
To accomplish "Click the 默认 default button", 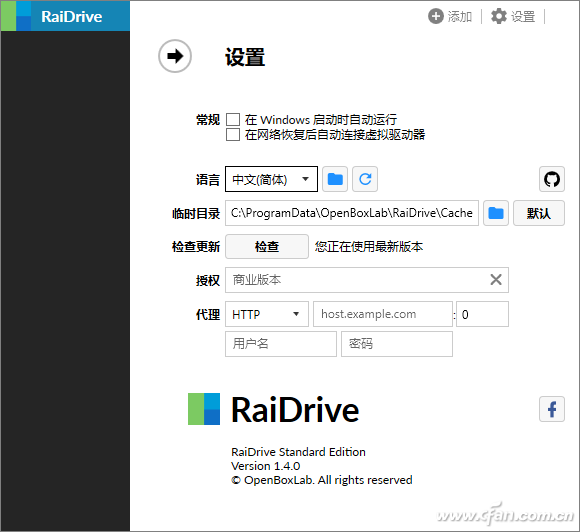I will 539,213.
